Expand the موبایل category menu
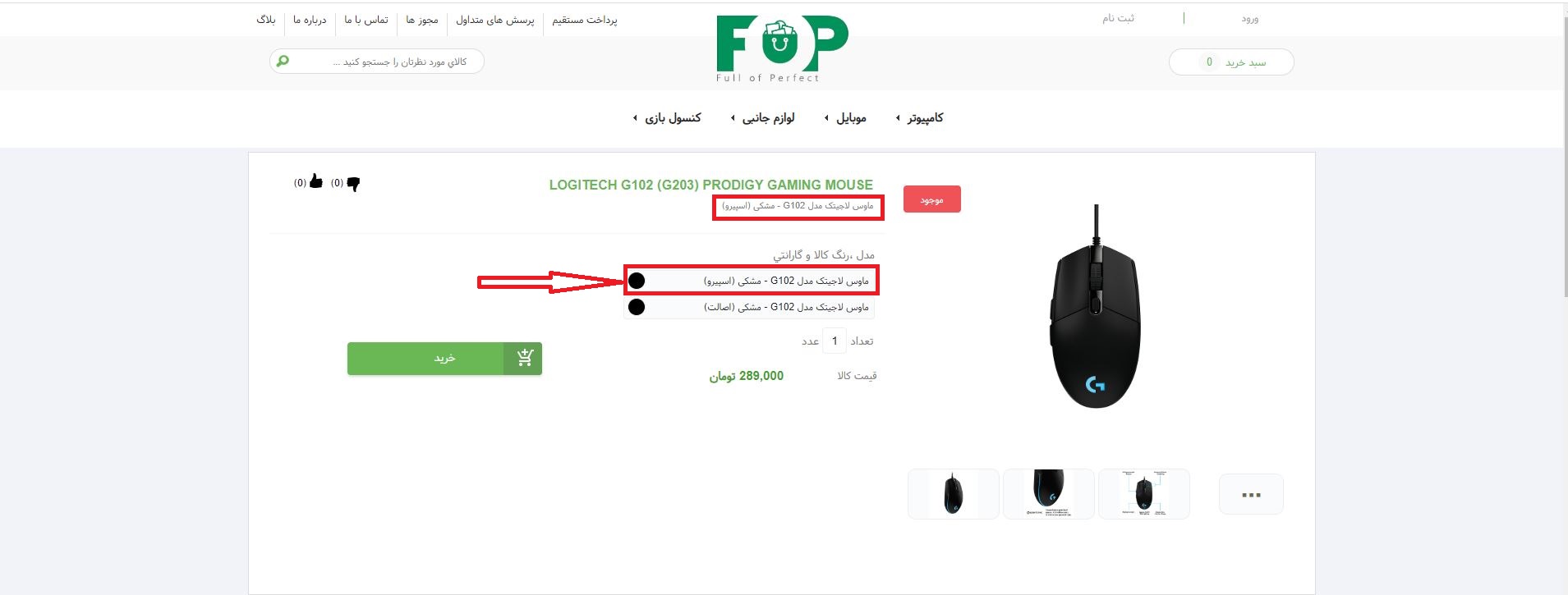Screen dimensions: 1568x595 tap(846, 118)
